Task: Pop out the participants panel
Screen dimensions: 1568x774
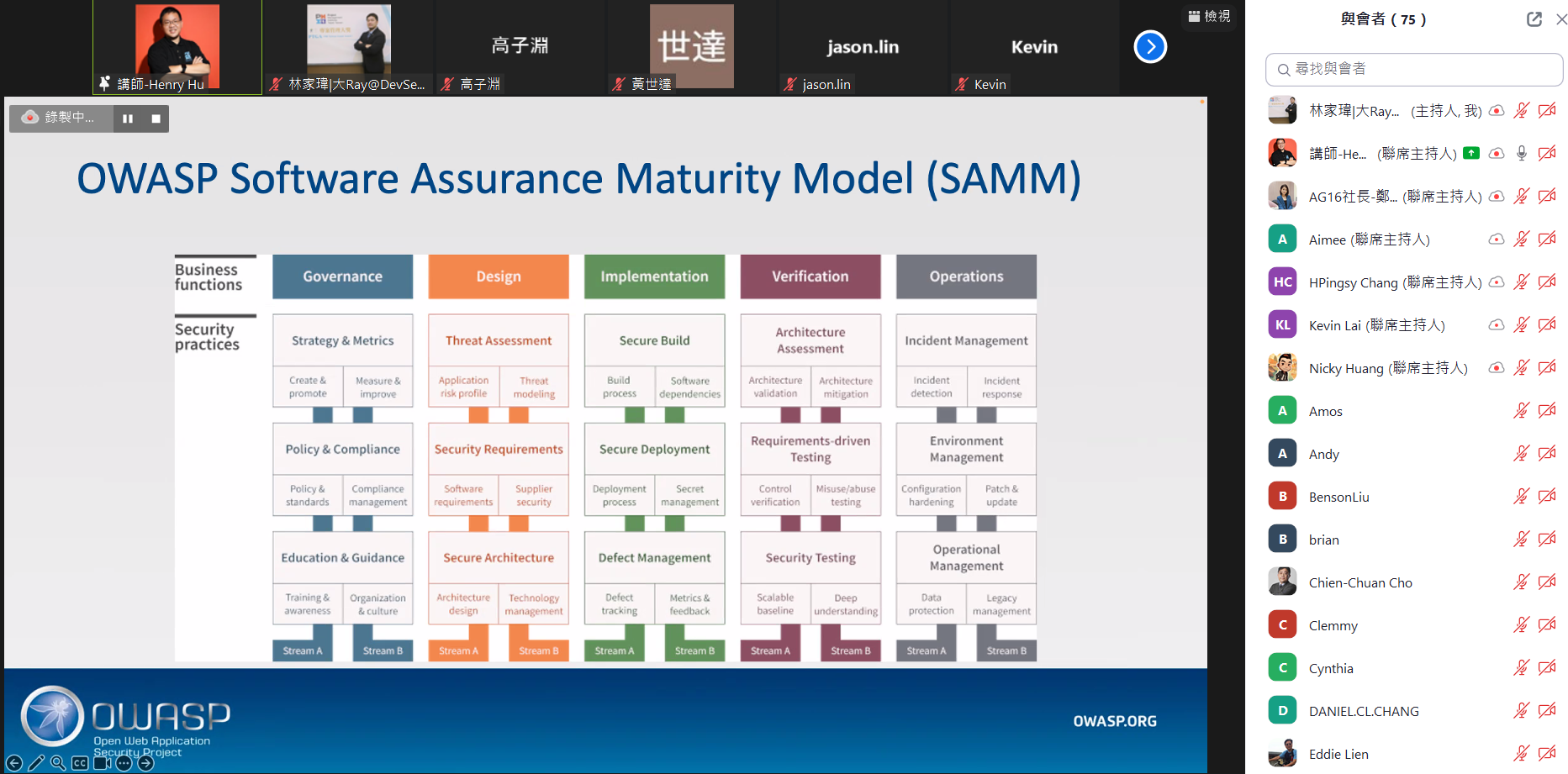Action: pos(1534,19)
